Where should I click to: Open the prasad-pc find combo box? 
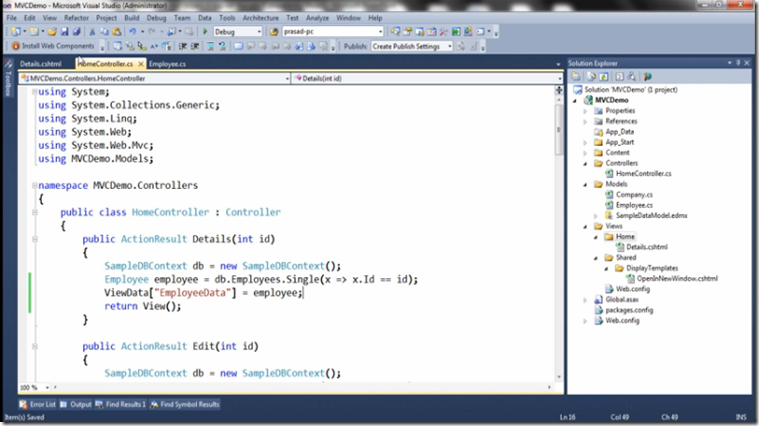pyautogui.click(x=333, y=32)
